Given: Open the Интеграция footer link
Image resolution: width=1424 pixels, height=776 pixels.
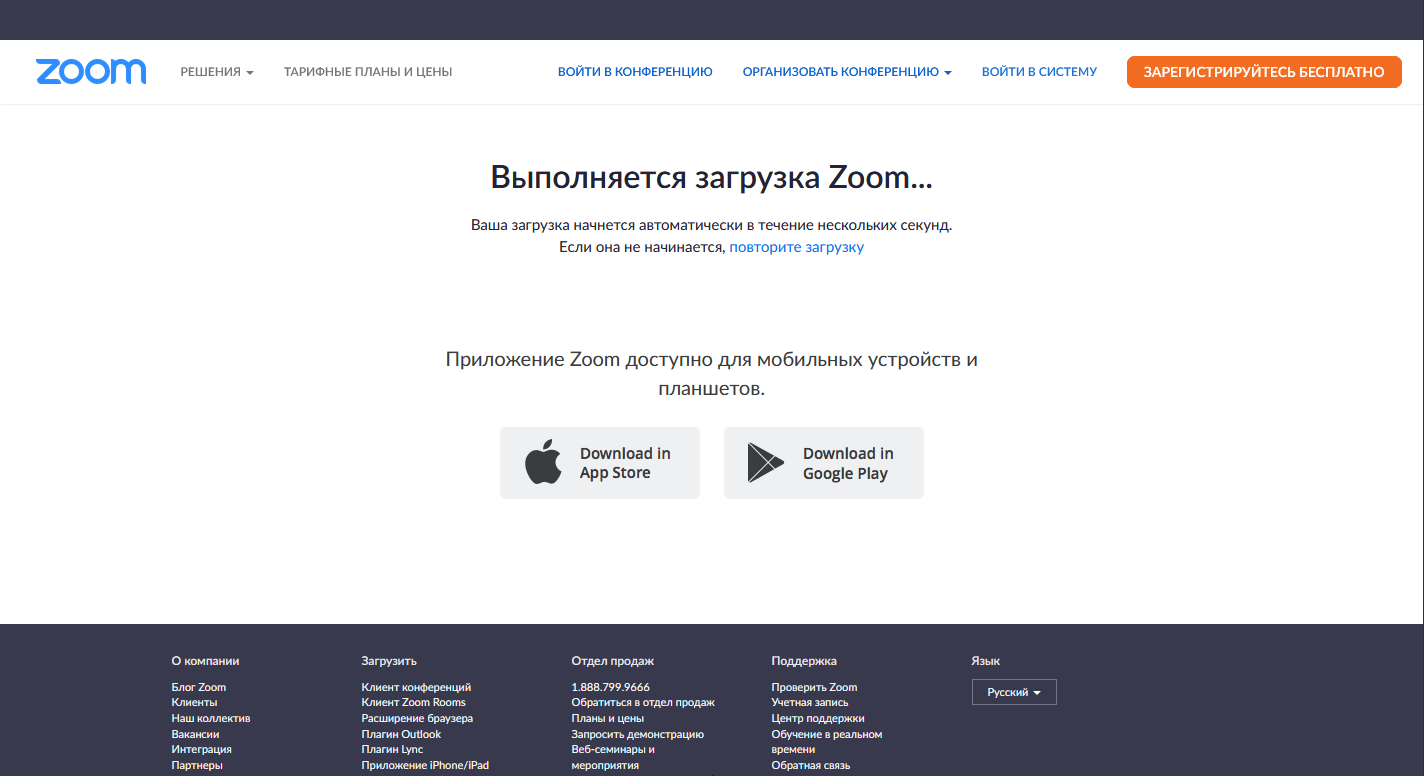Looking at the screenshot, I should coord(201,749).
